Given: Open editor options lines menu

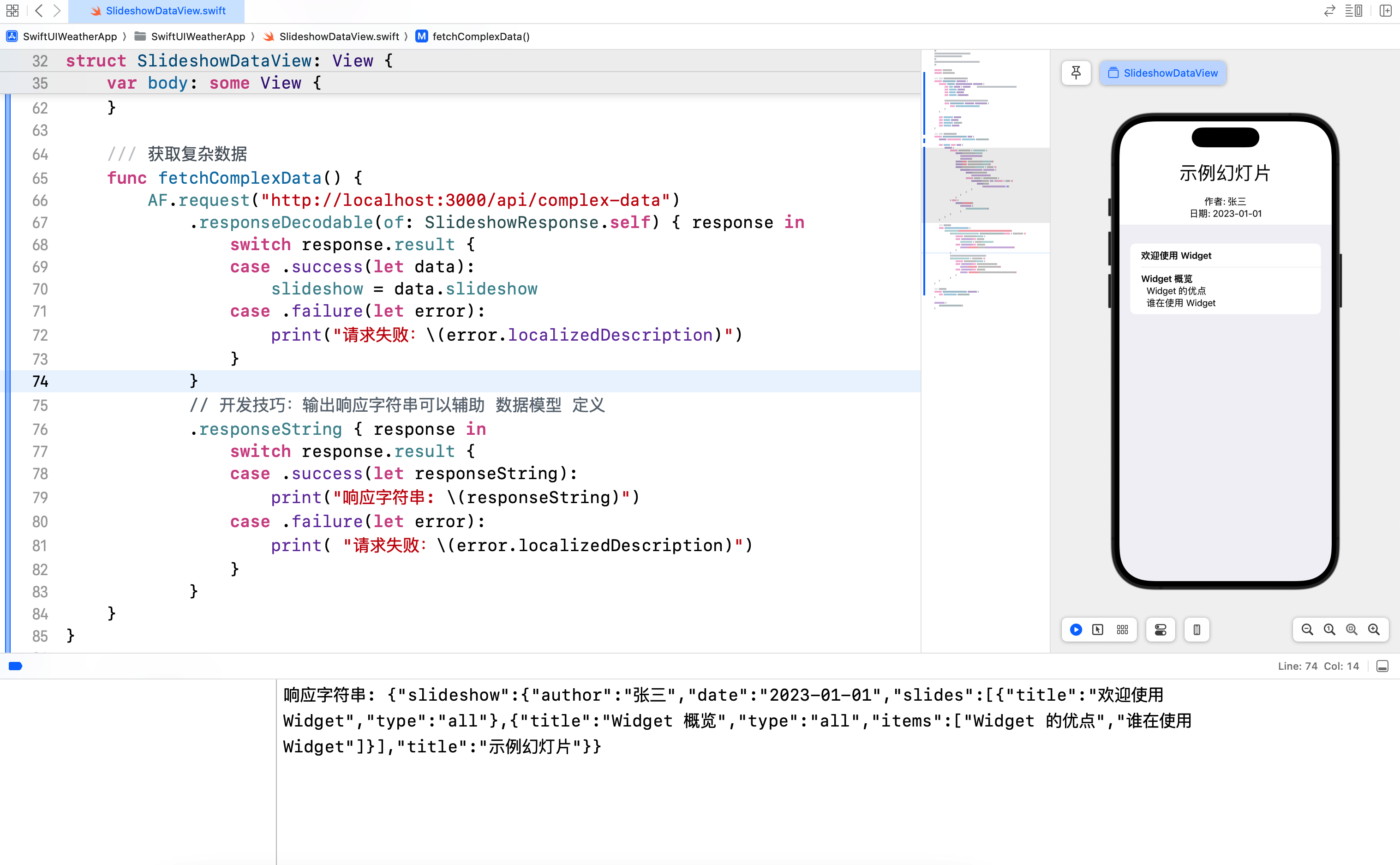Looking at the screenshot, I should [1354, 11].
